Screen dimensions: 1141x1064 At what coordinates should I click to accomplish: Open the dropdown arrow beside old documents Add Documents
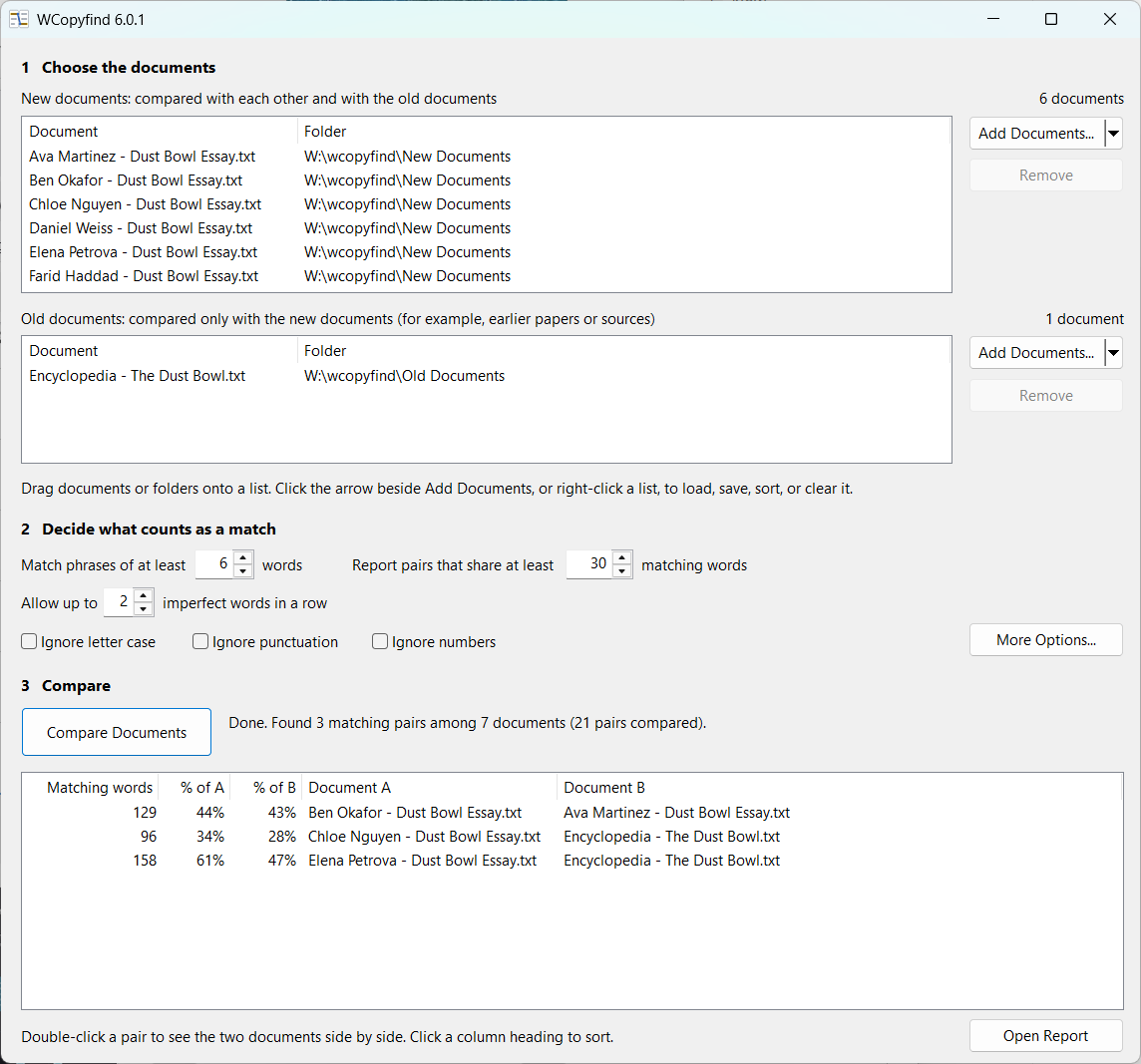(x=1113, y=353)
